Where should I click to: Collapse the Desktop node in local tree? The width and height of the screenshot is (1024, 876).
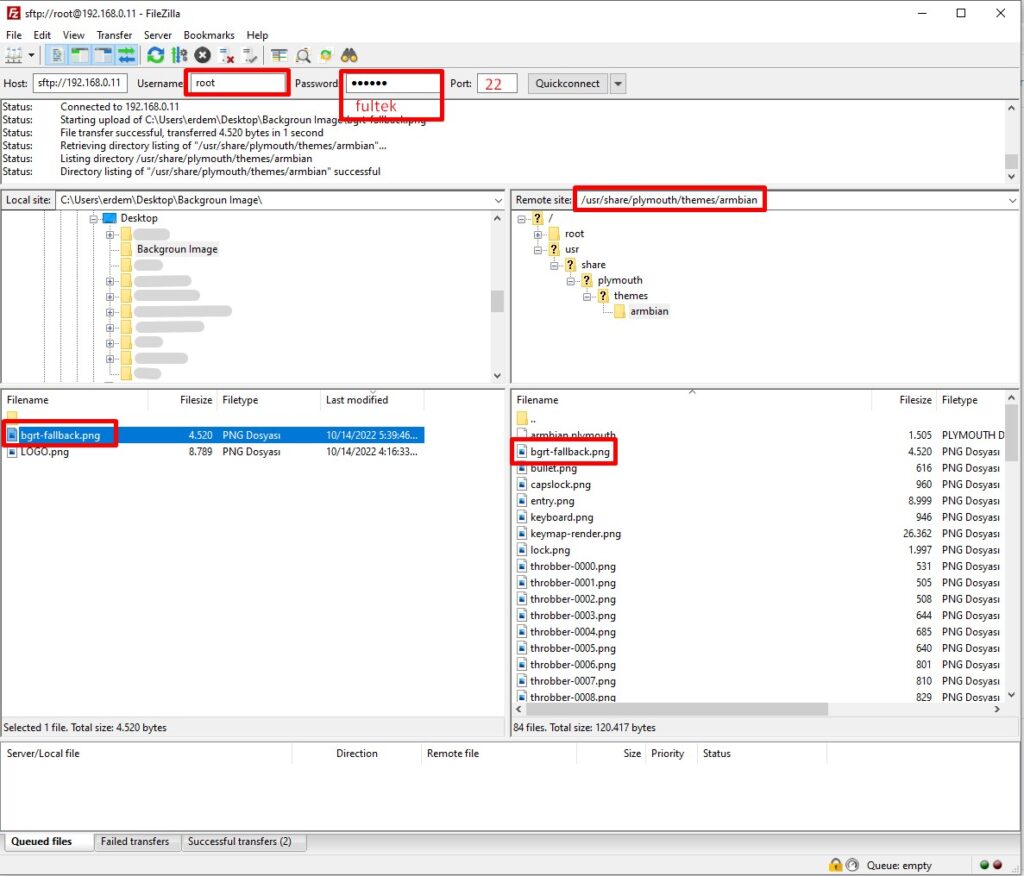94,218
